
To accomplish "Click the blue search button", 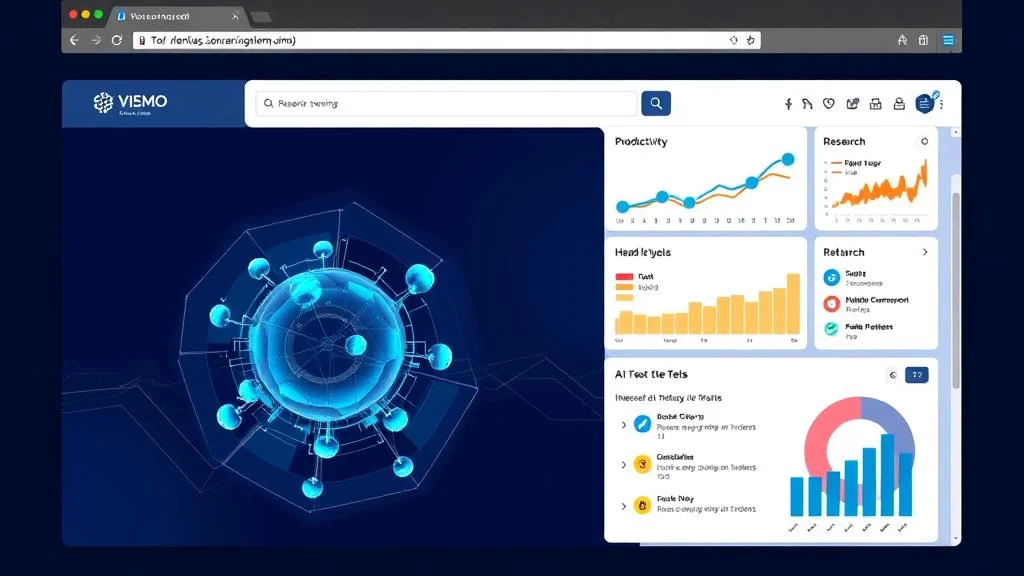I will coord(655,103).
